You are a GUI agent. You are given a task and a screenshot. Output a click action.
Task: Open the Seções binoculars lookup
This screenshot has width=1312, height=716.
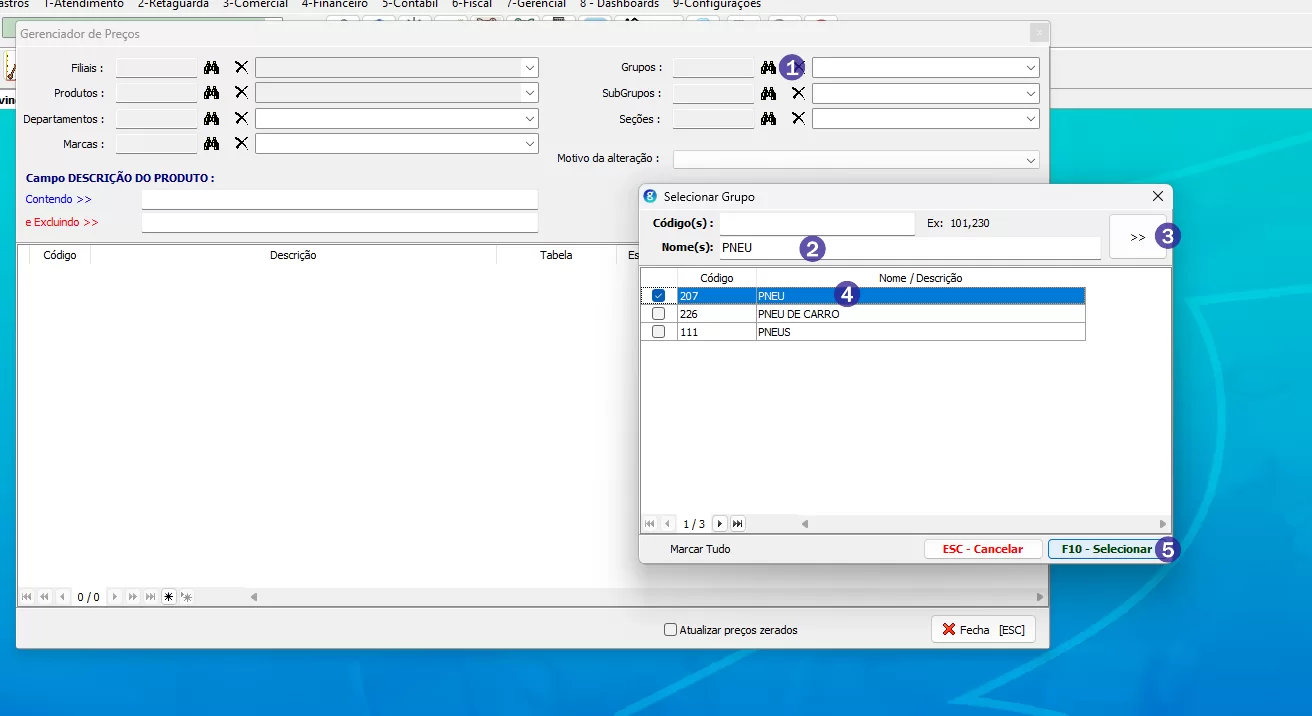pyautogui.click(x=768, y=119)
